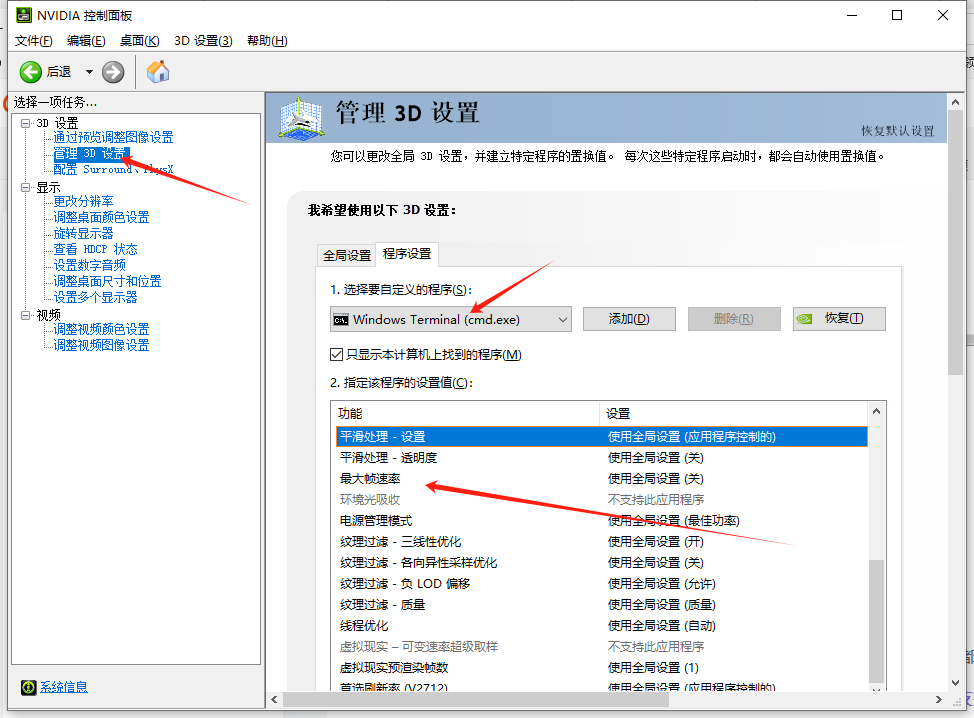Select the 纹理过滤 - 各向异性采样优化 row
Screen dimensions: 974x718
point(601,563)
